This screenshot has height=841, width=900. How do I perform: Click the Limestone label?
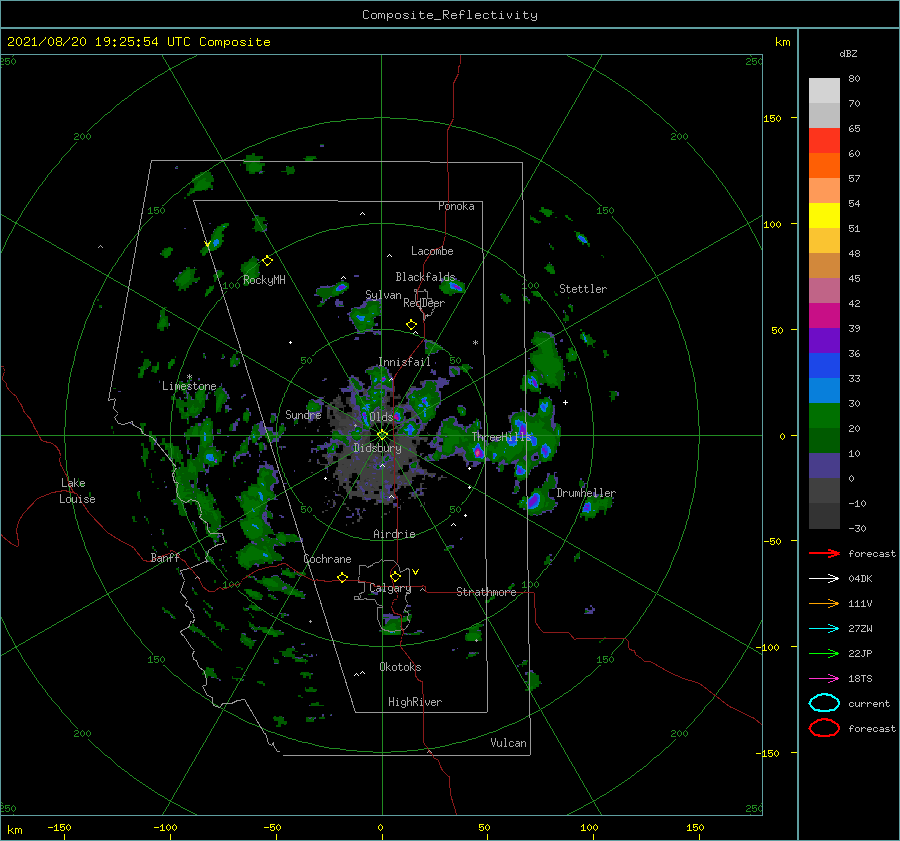point(189,386)
